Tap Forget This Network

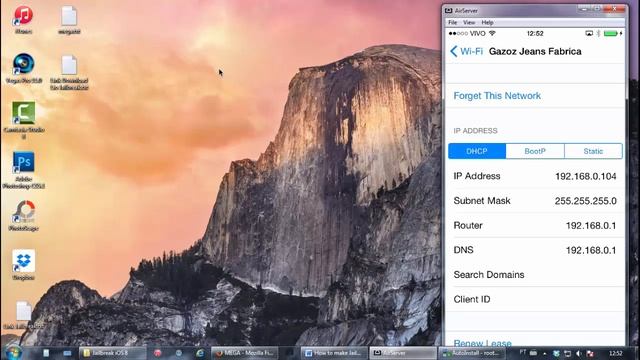point(497,96)
